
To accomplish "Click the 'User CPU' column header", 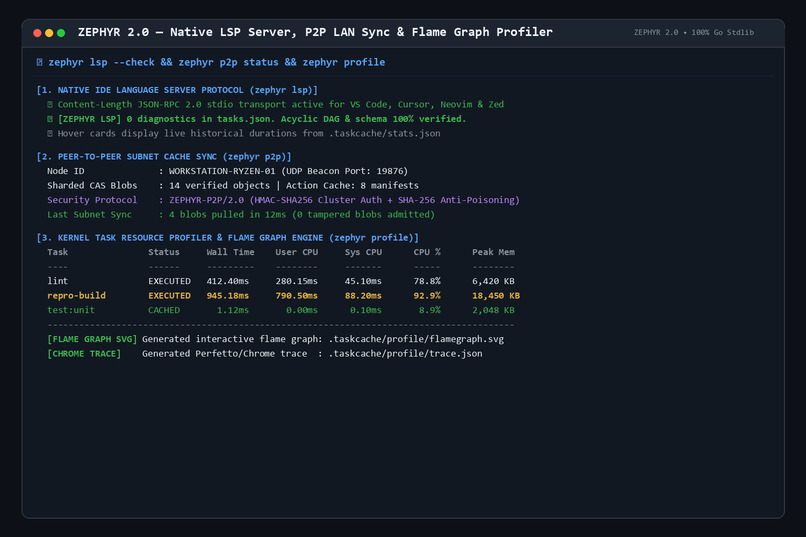I will (x=297, y=252).
